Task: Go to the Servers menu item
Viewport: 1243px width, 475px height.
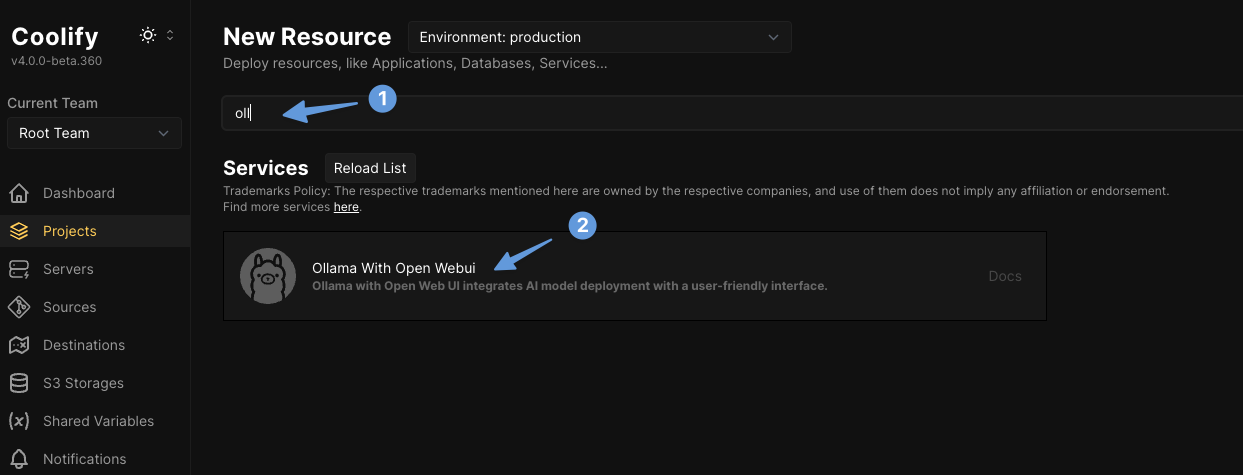Action: tap(68, 269)
